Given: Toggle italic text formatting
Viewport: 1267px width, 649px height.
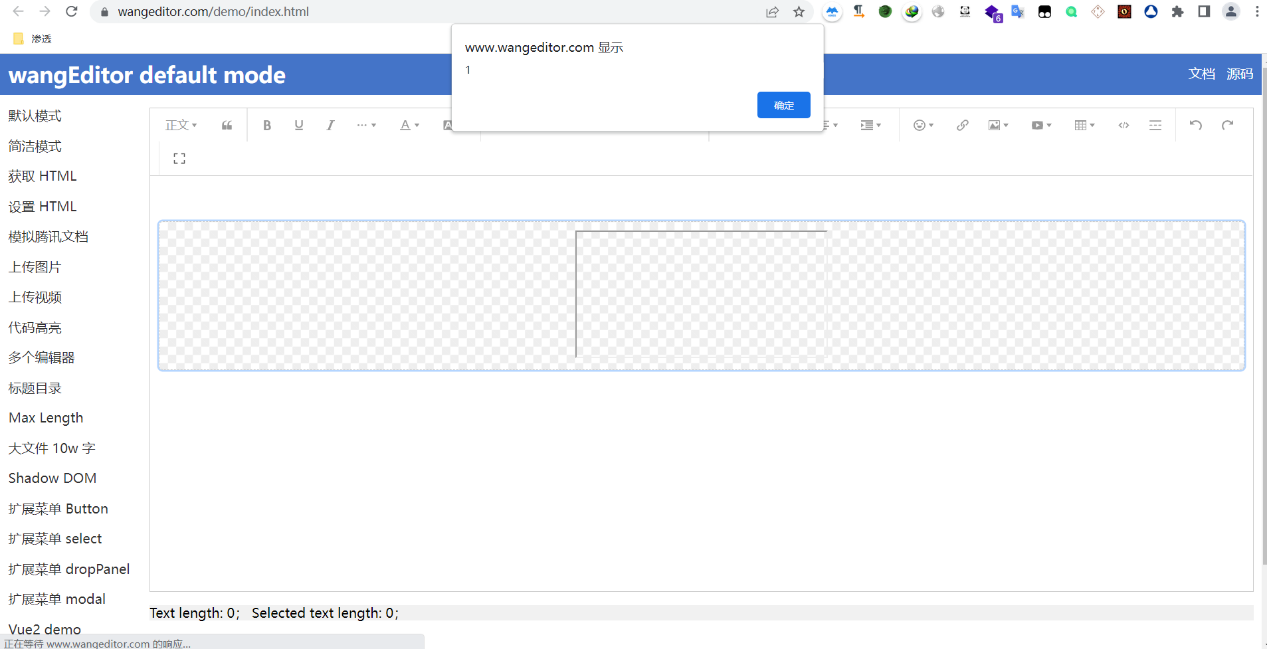Looking at the screenshot, I should point(331,125).
